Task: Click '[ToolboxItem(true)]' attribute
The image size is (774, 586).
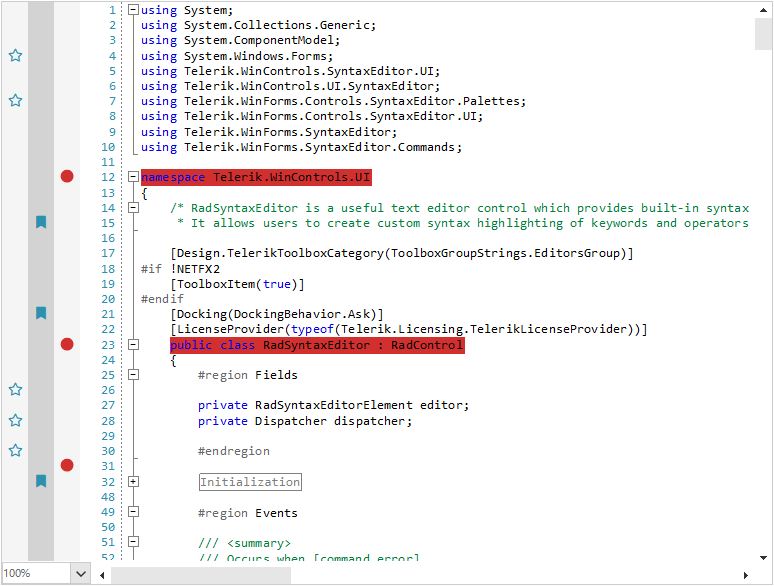Action: coord(237,284)
